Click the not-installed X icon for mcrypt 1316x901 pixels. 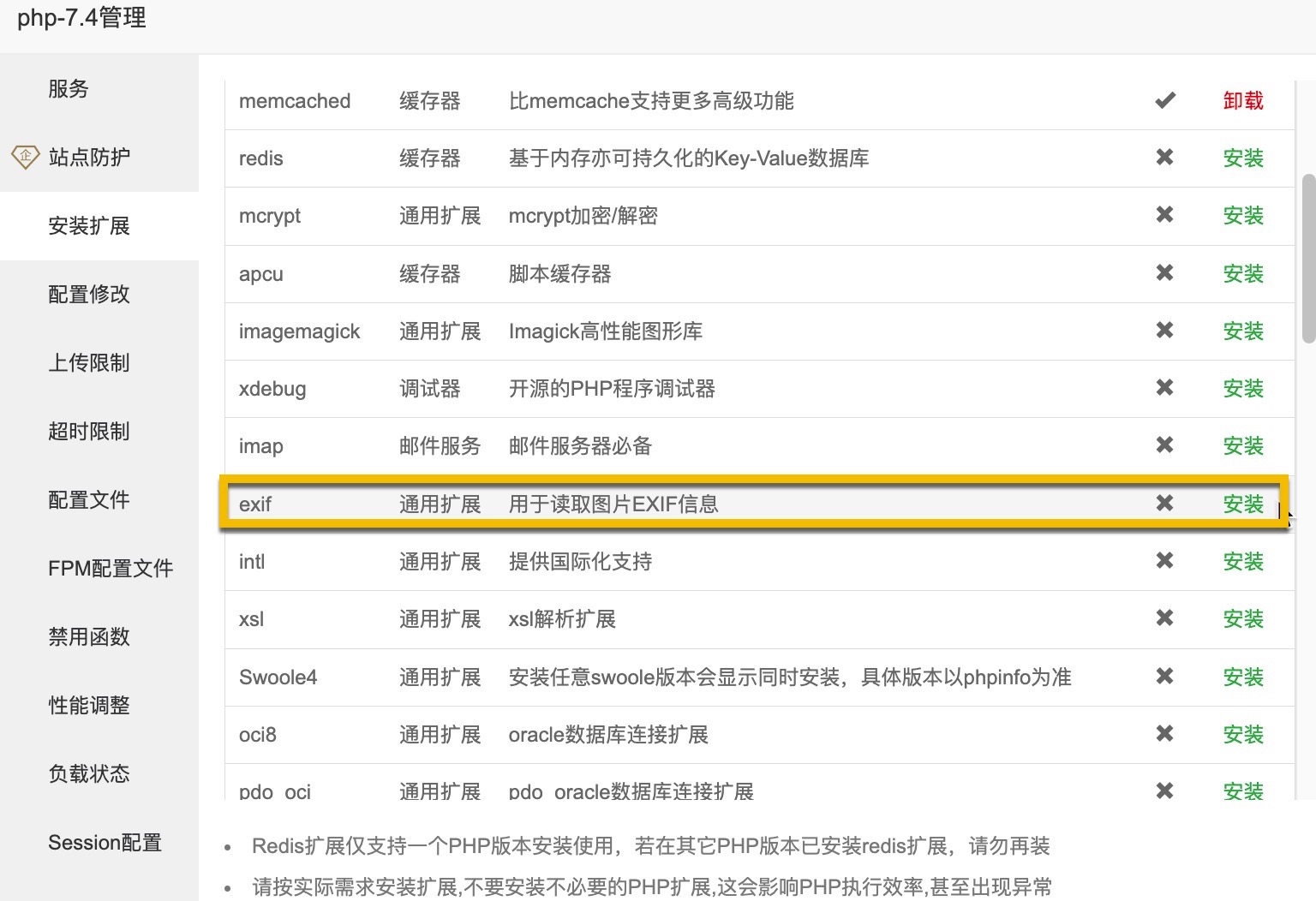tap(1164, 215)
